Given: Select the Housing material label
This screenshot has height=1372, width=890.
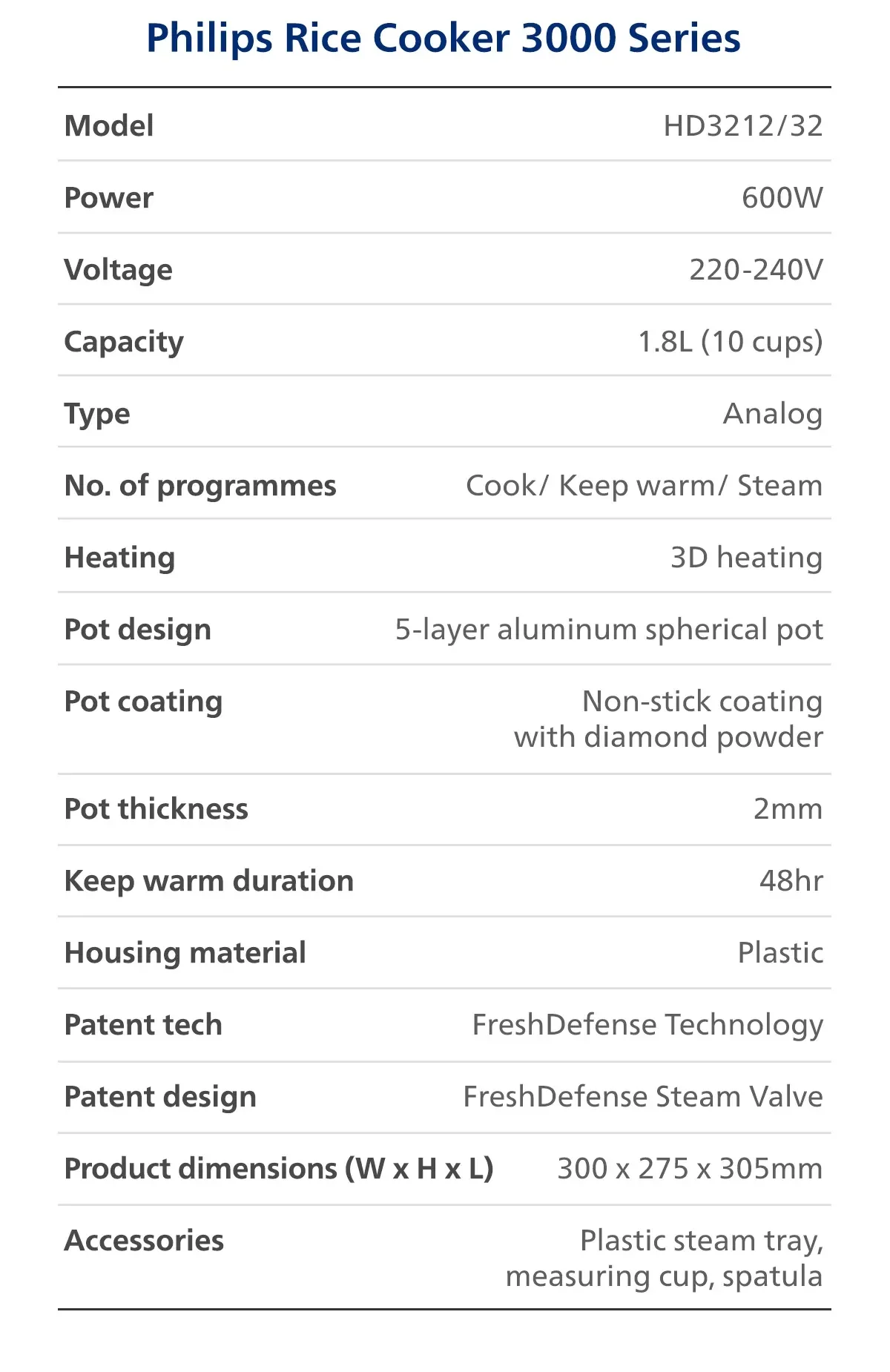Looking at the screenshot, I should [x=185, y=953].
